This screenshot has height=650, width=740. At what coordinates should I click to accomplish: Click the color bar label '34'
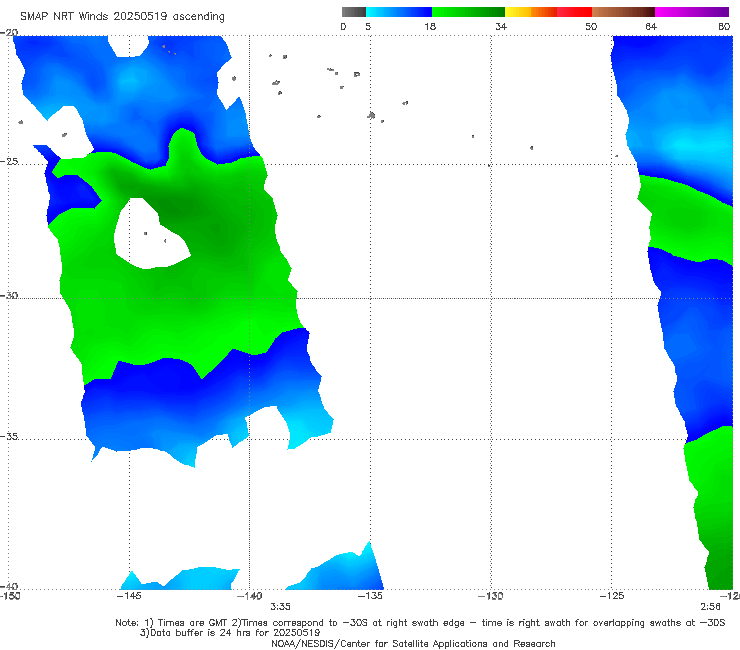coord(501,27)
